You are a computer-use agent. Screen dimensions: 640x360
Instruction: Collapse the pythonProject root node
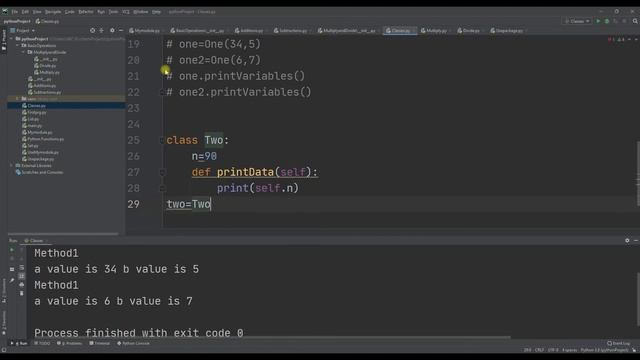[12, 39]
